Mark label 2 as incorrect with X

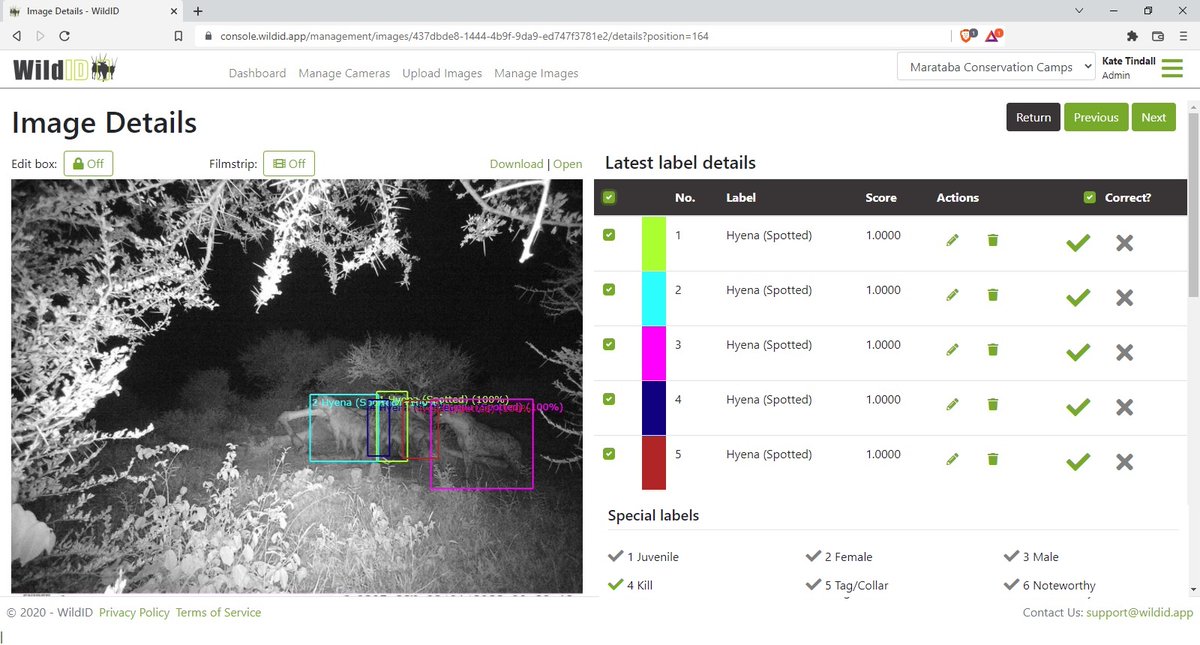(x=1125, y=298)
